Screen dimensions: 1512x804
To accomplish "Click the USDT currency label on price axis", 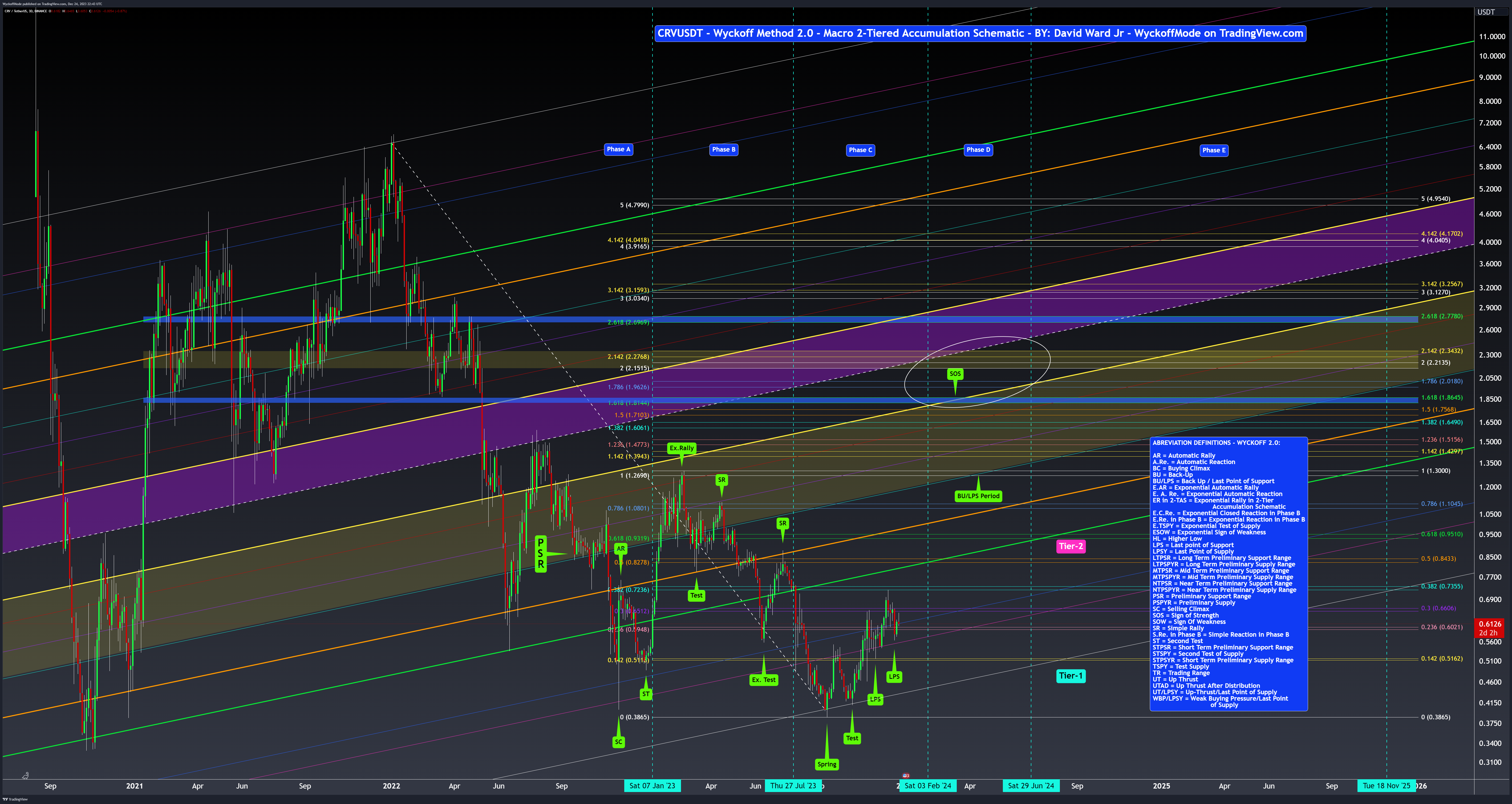I will pyautogui.click(x=1486, y=12).
